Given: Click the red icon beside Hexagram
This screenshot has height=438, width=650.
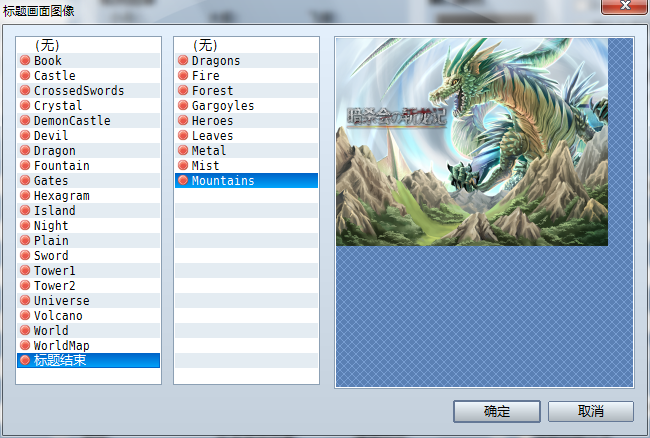Looking at the screenshot, I should (x=25, y=195).
